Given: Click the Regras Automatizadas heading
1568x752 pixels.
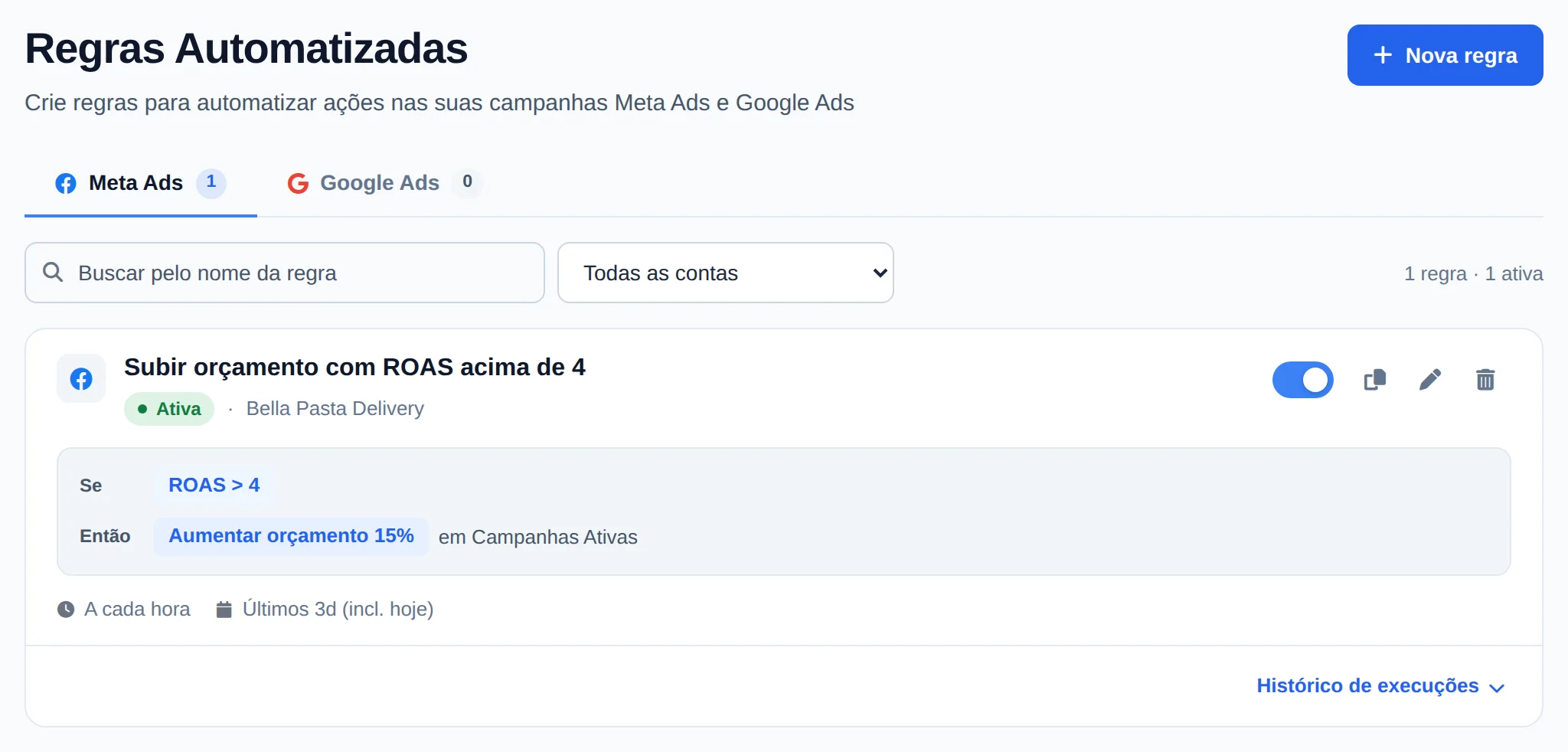Looking at the screenshot, I should click(247, 48).
